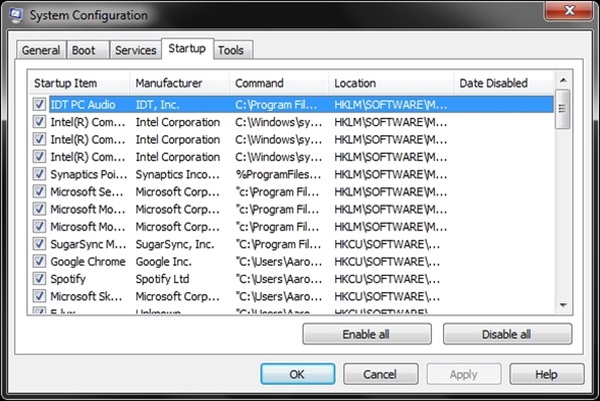Uncheck the IDT PC Audio startup item

[x=39, y=104]
